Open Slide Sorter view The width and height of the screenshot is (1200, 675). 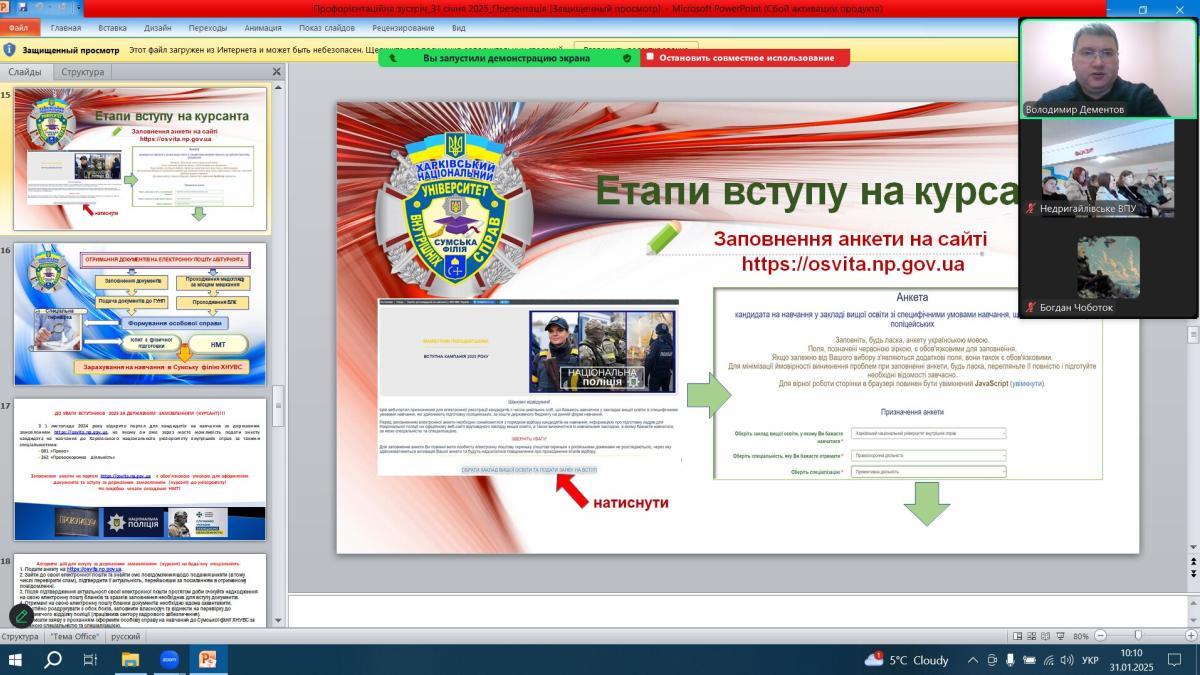point(1030,636)
